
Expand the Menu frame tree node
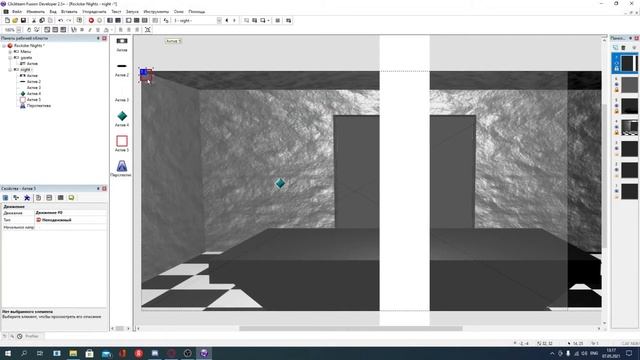click(x=10, y=52)
